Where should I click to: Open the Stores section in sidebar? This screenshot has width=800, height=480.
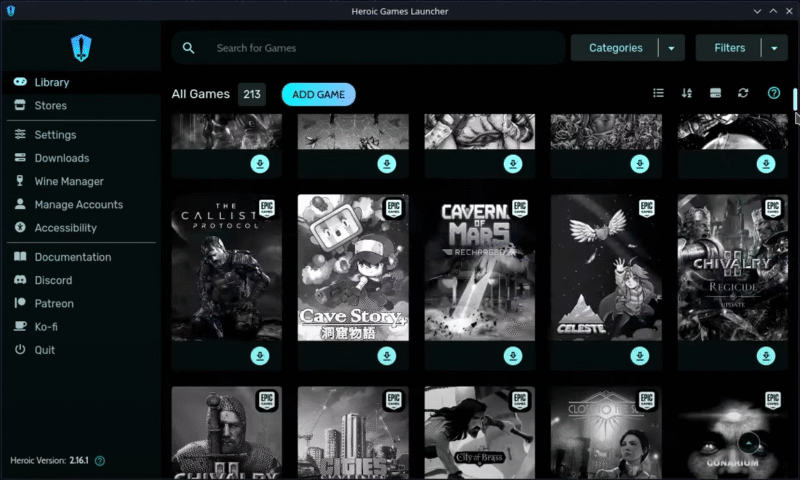pos(81,106)
